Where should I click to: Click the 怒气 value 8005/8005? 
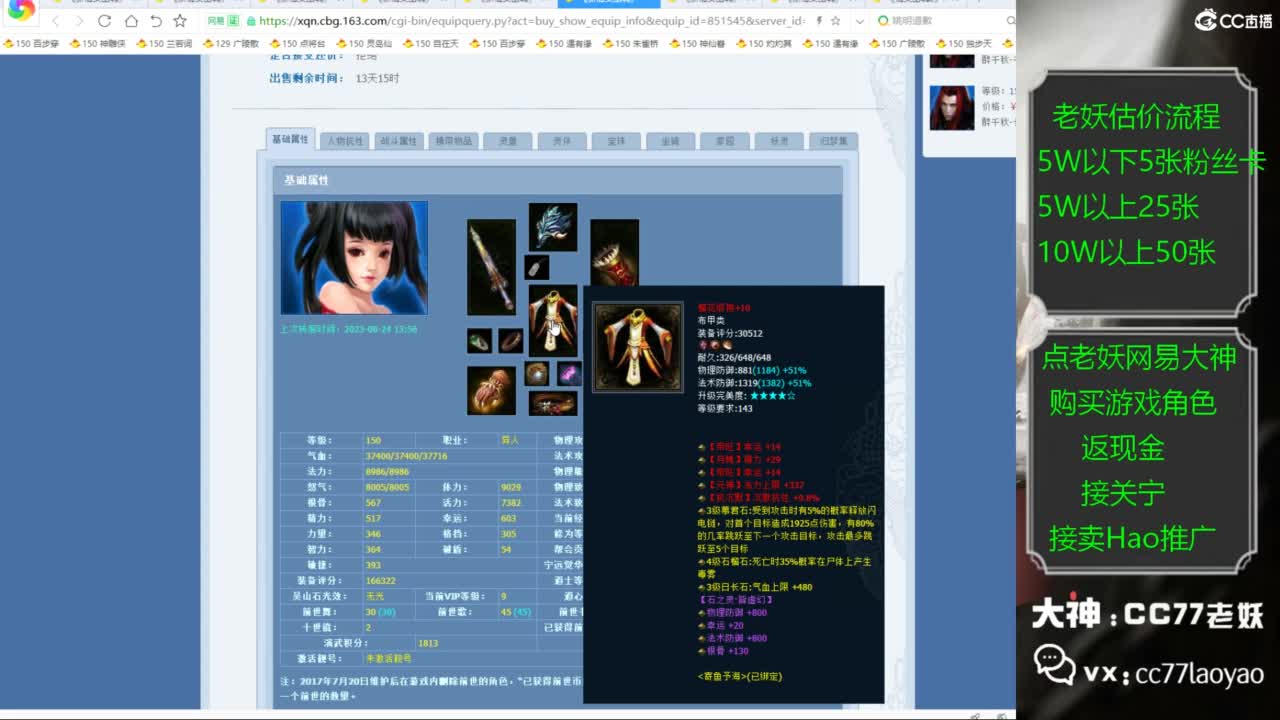click(387, 487)
